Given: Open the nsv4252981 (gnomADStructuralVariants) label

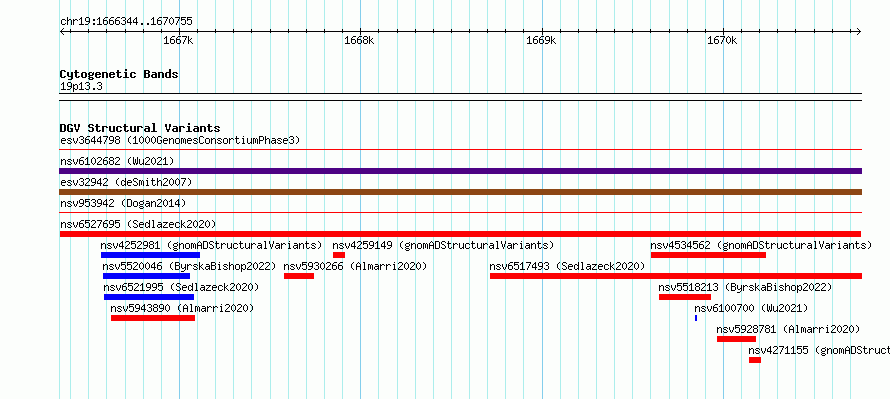Looking at the screenshot, I should 211,245.
